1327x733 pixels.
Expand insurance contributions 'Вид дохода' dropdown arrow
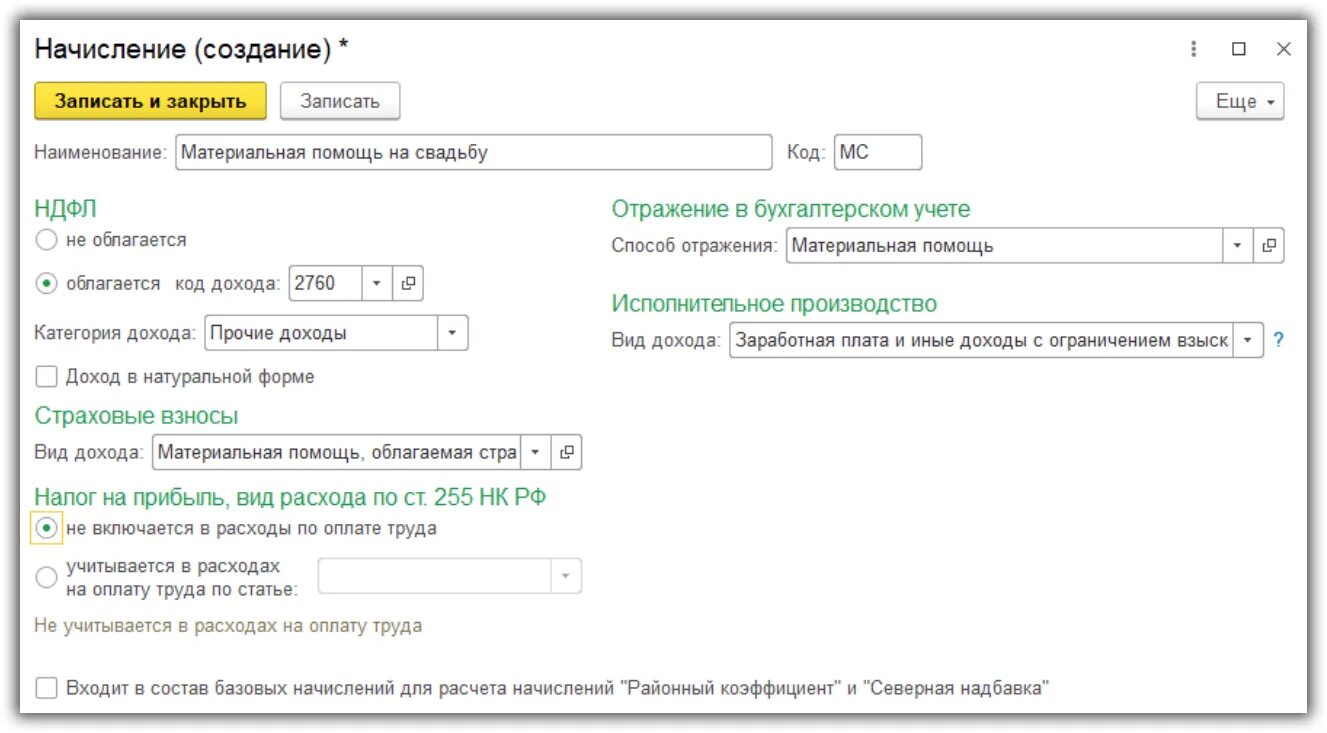point(535,452)
